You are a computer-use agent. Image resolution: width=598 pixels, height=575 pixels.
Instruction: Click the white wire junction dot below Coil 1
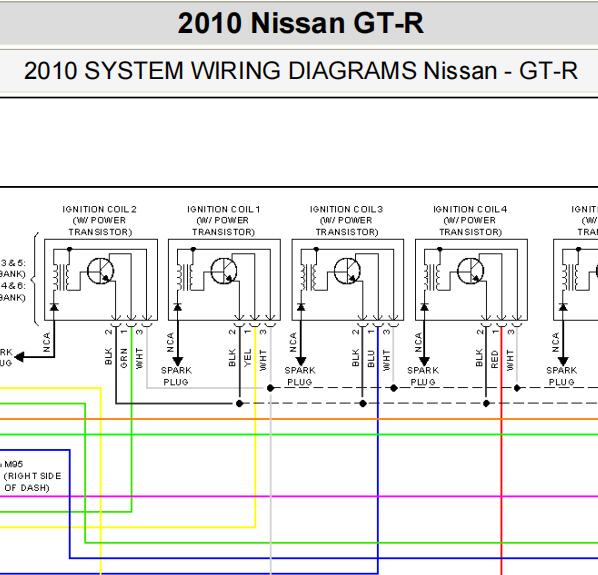click(270, 388)
